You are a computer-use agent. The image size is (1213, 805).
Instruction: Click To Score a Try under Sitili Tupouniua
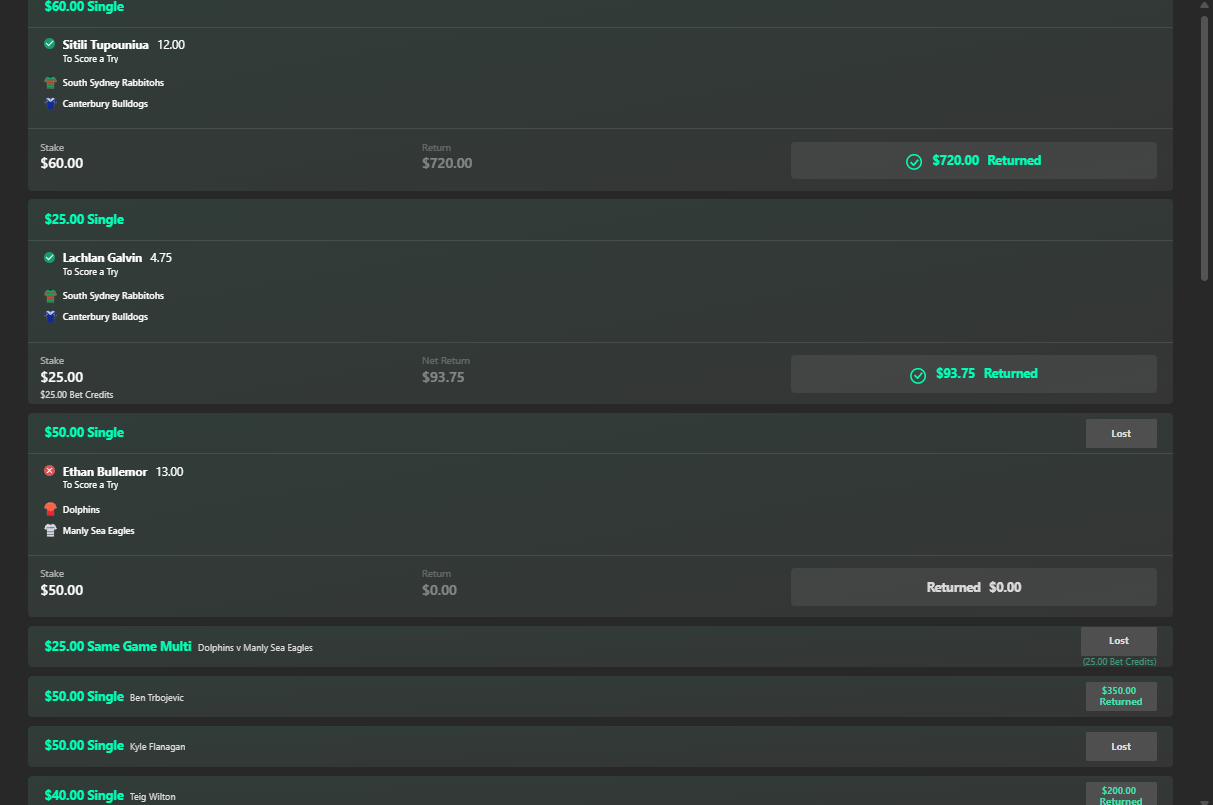point(90,59)
